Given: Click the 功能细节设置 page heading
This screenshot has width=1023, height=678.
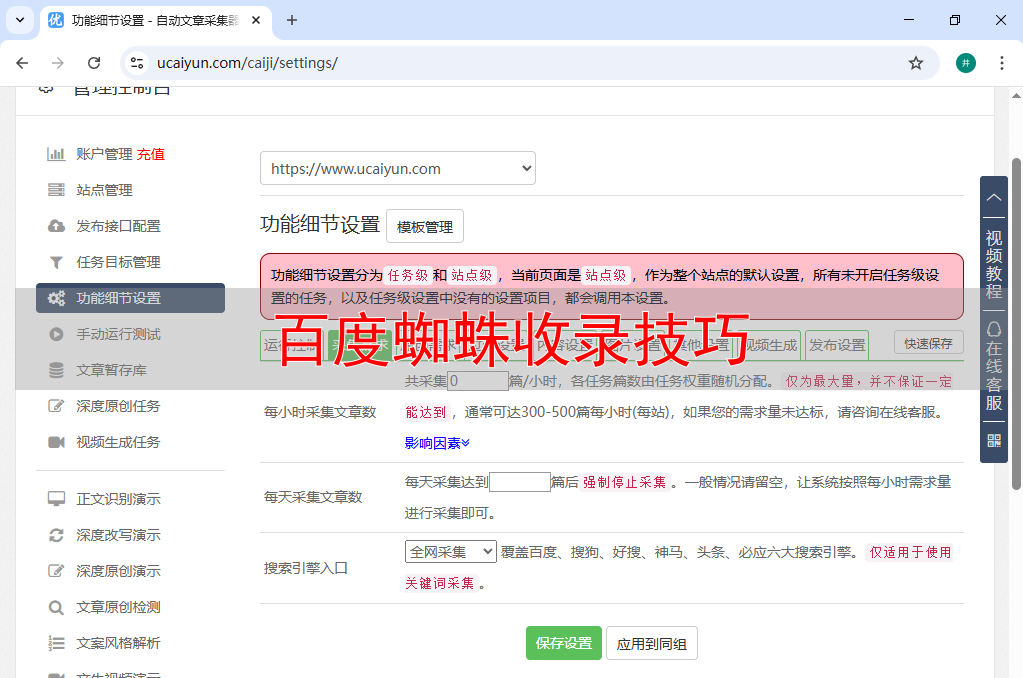Looking at the screenshot, I should pyautogui.click(x=320, y=224).
